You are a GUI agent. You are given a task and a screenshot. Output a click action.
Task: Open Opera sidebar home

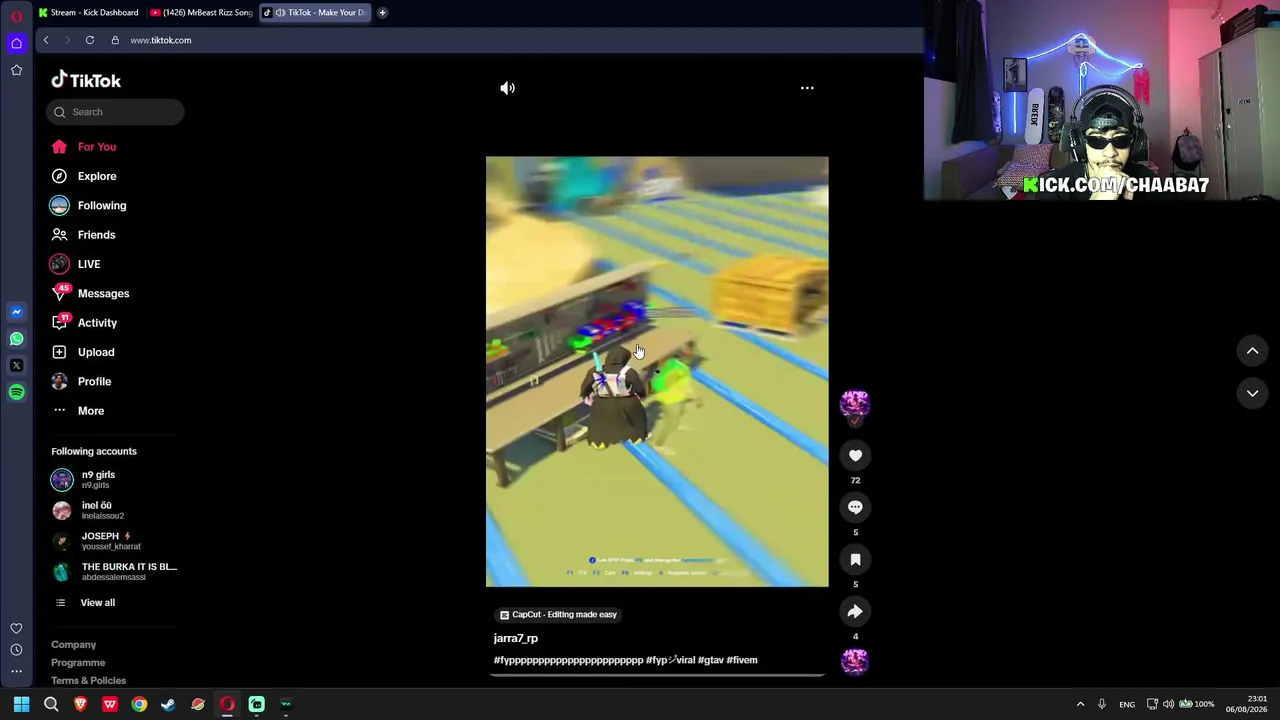pyautogui.click(x=16, y=43)
